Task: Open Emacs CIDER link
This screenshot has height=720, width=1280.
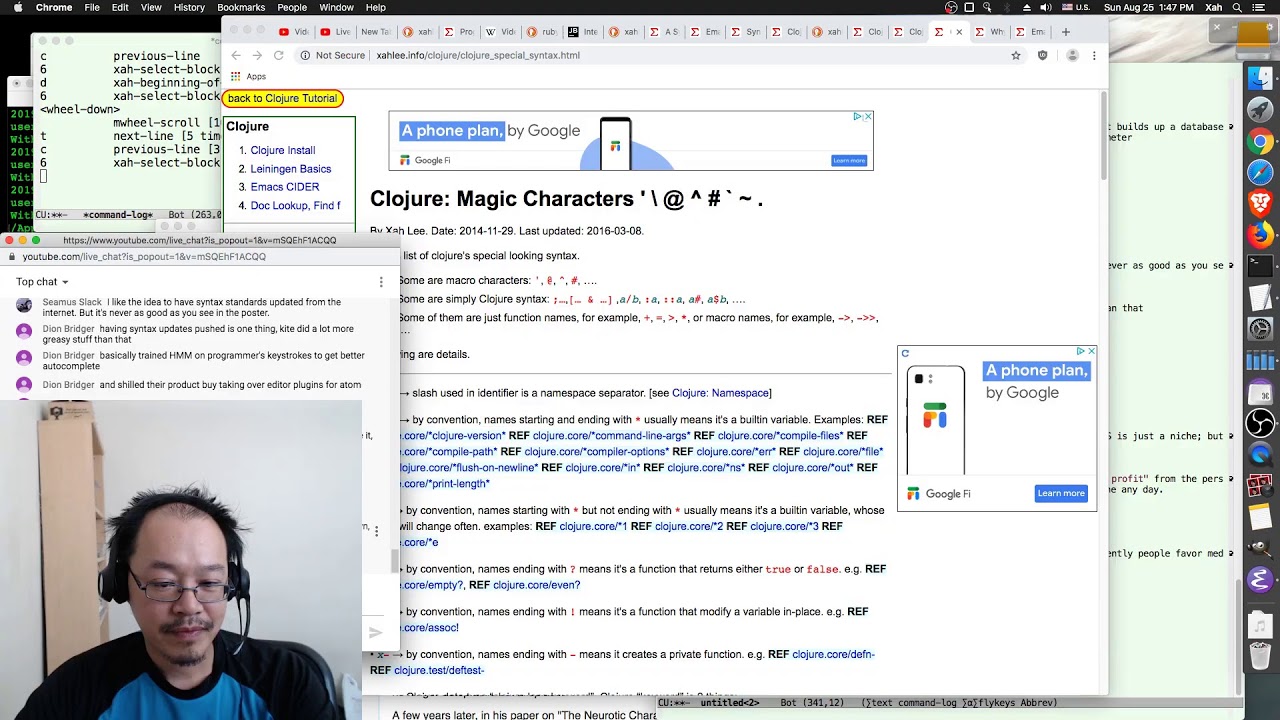Action: click(285, 187)
